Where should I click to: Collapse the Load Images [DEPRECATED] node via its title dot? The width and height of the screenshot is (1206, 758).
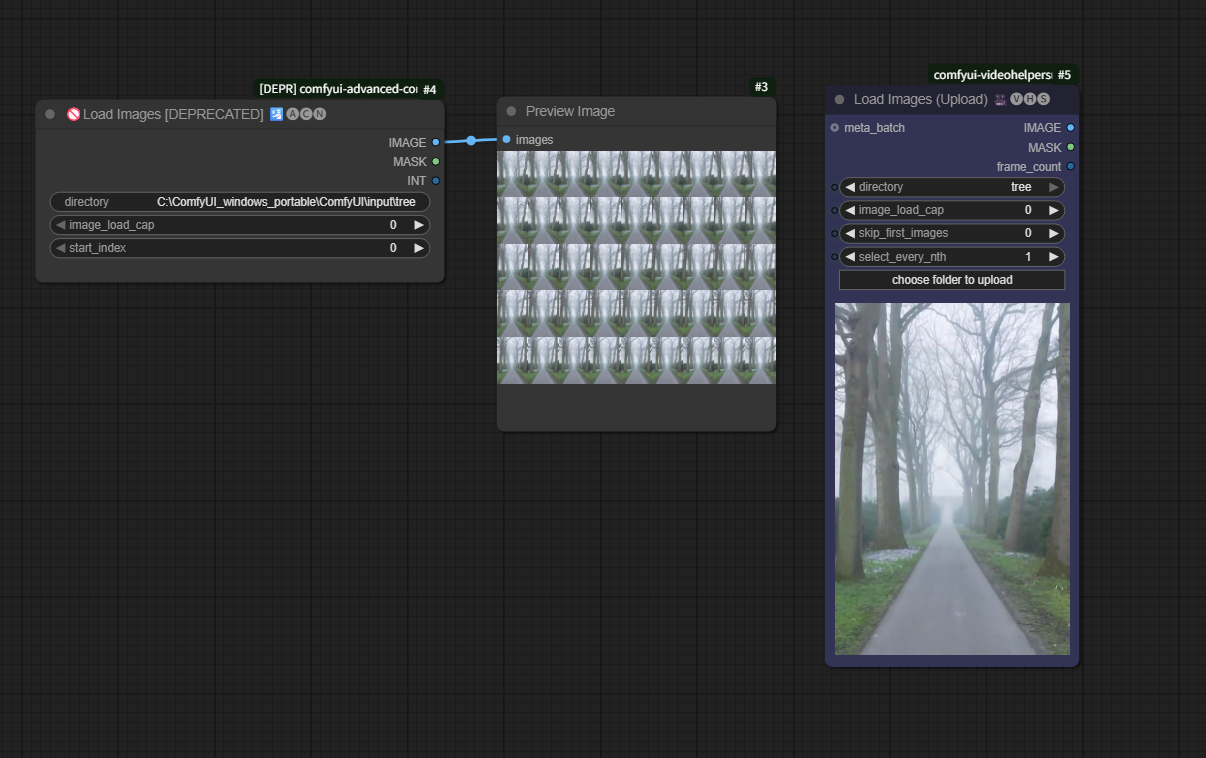click(50, 114)
